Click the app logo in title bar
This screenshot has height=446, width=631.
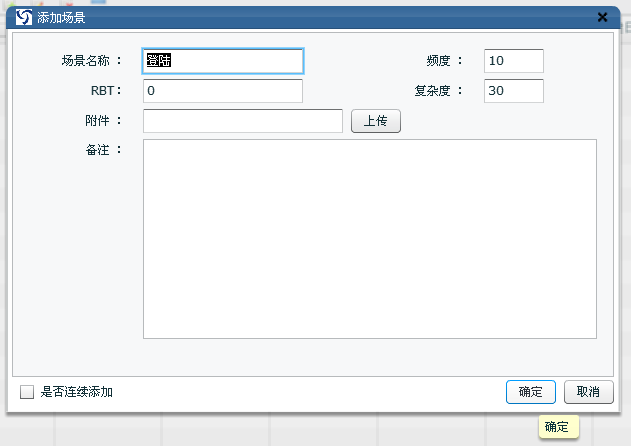[24, 17]
